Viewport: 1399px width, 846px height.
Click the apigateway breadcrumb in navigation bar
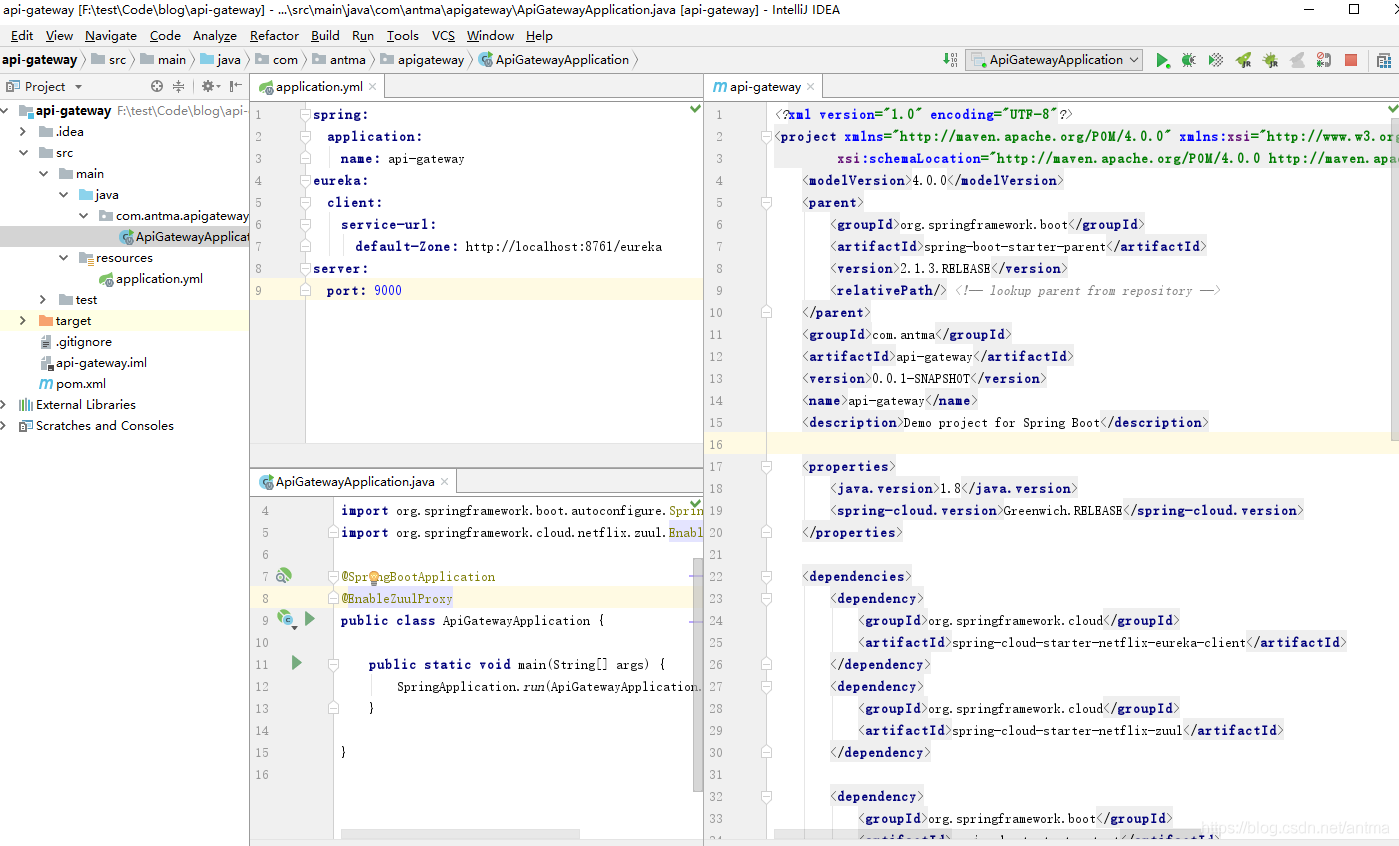tap(430, 60)
